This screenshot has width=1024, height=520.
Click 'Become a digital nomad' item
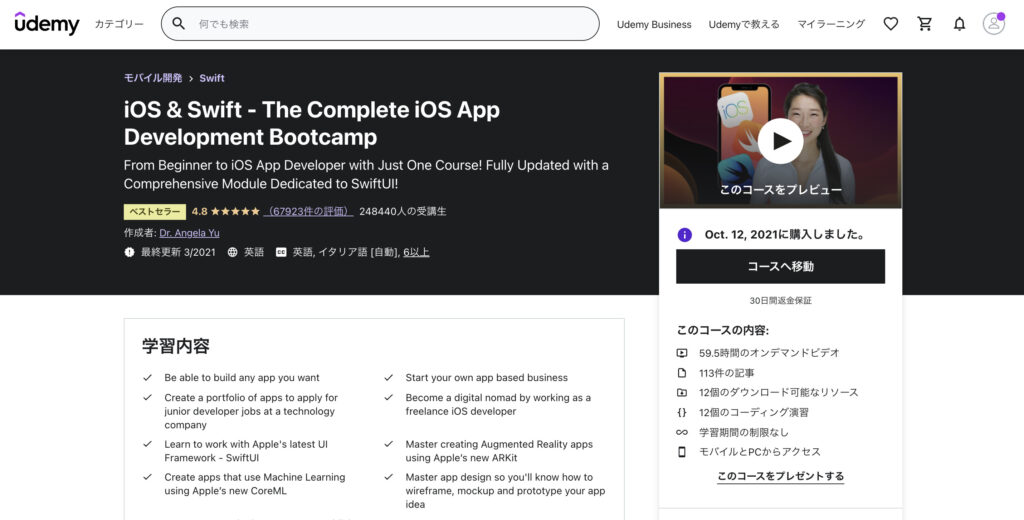click(x=498, y=404)
